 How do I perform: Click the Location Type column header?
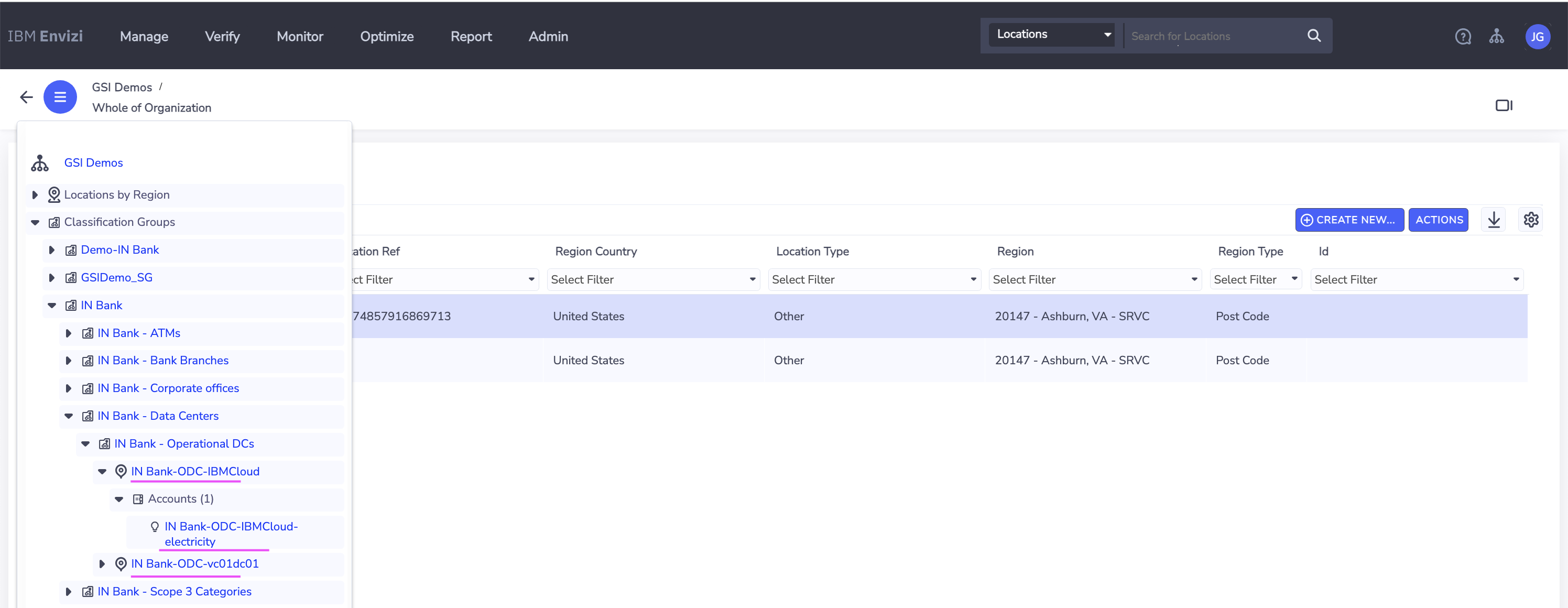[x=813, y=252]
